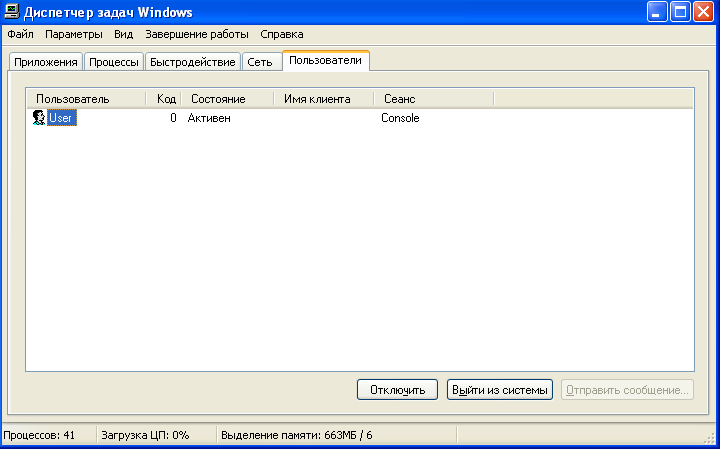Sort by the Имя клиента column header
This screenshot has height=452, width=721.
coord(324,99)
